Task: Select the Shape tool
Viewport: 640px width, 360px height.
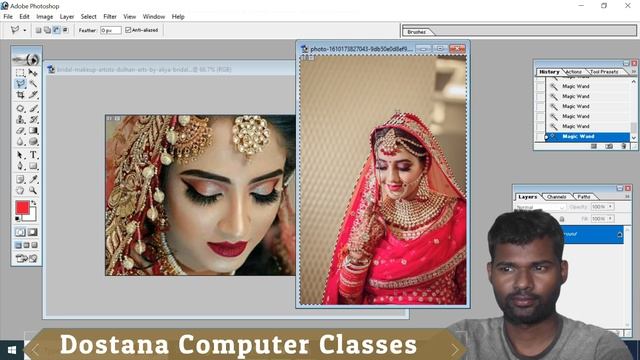Action: pos(33,166)
